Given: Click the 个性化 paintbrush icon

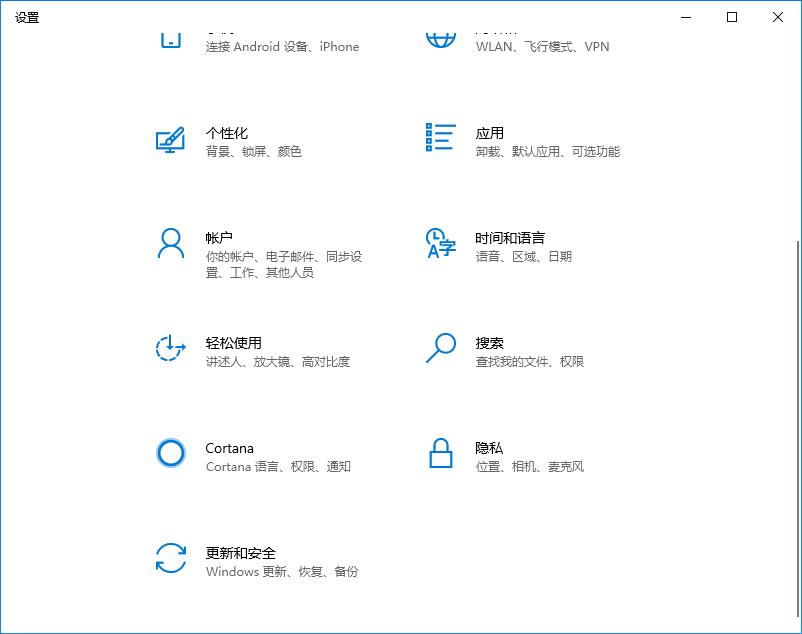Looking at the screenshot, I should pyautogui.click(x=170, y=141).
